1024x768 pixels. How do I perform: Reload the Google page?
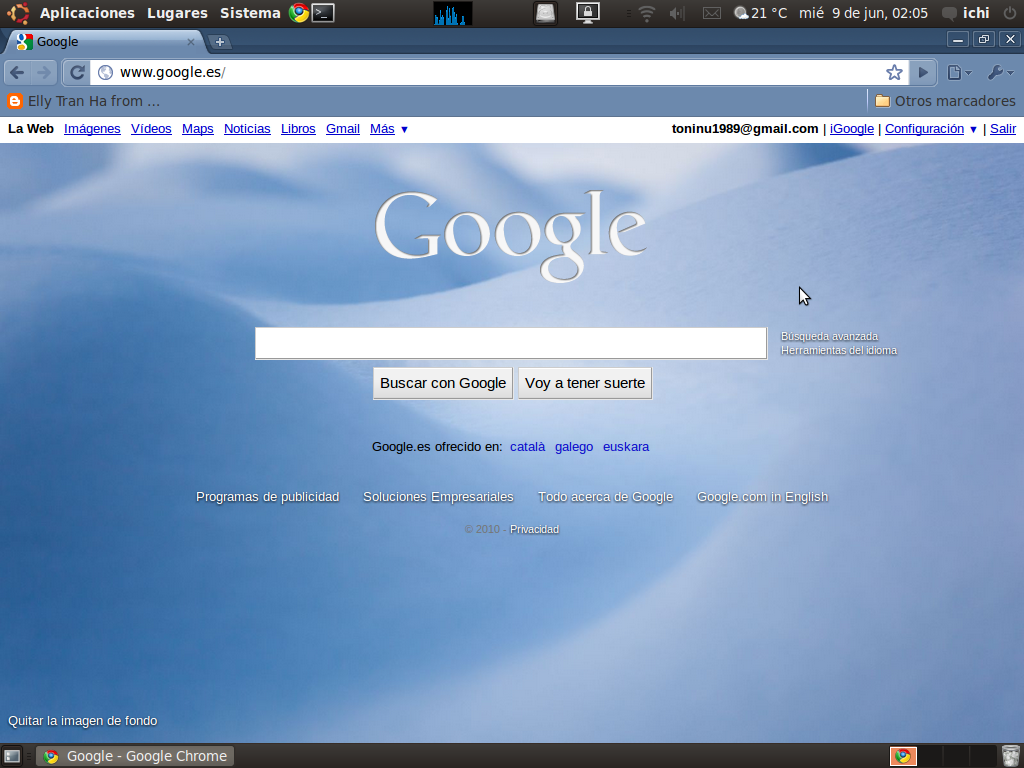pos(77,72)
